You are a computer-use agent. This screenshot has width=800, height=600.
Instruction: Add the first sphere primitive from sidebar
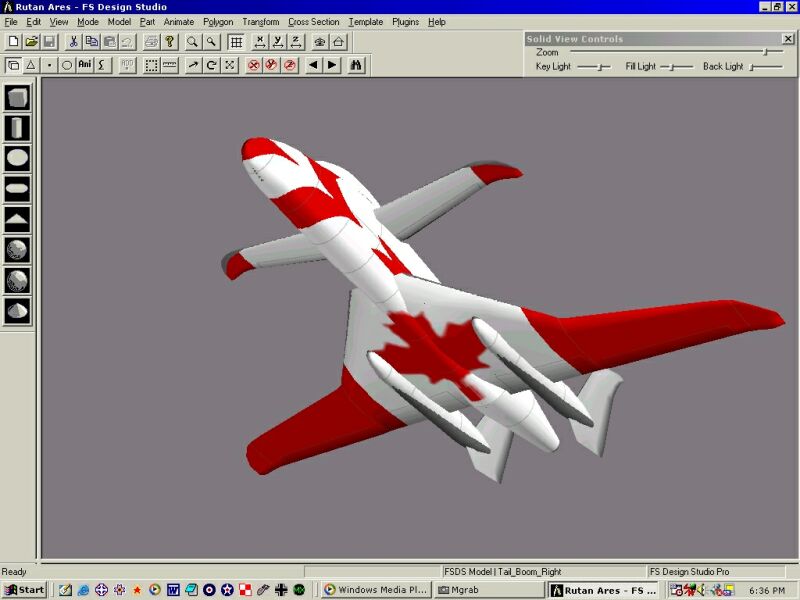[17, 250]
